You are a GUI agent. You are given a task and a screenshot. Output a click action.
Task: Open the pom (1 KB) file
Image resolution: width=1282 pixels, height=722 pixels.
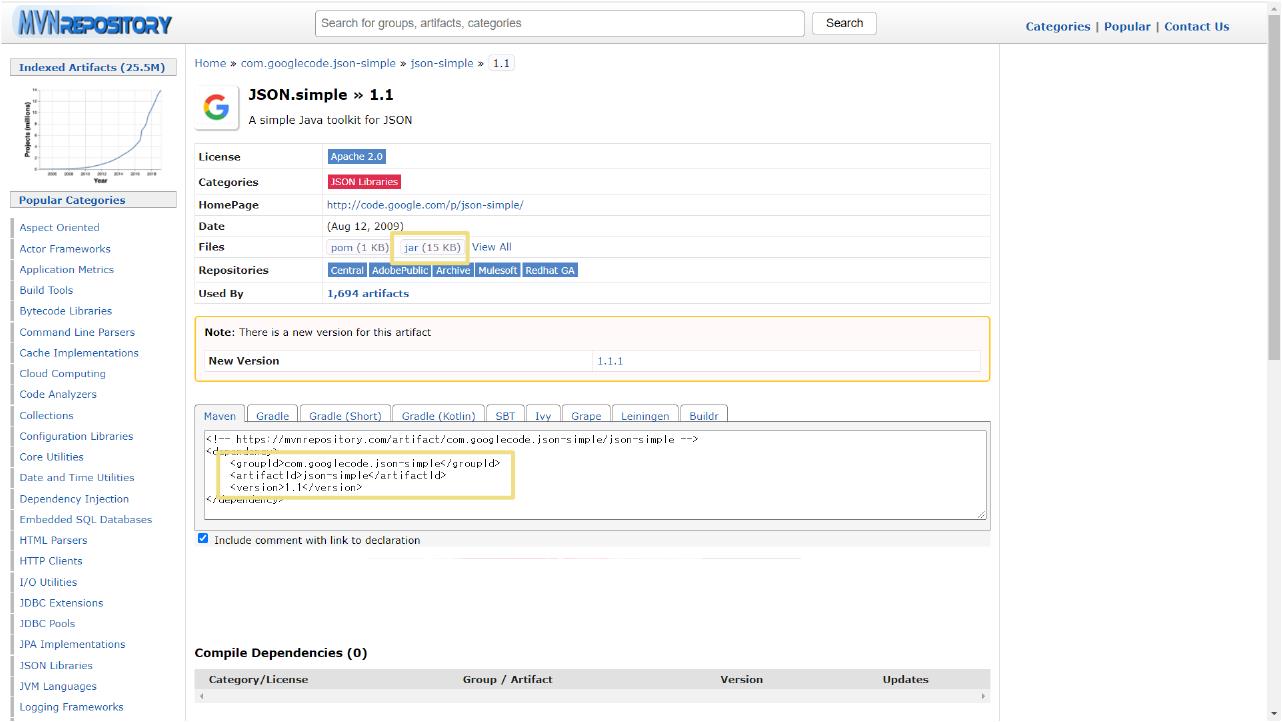tap(359, 247)
